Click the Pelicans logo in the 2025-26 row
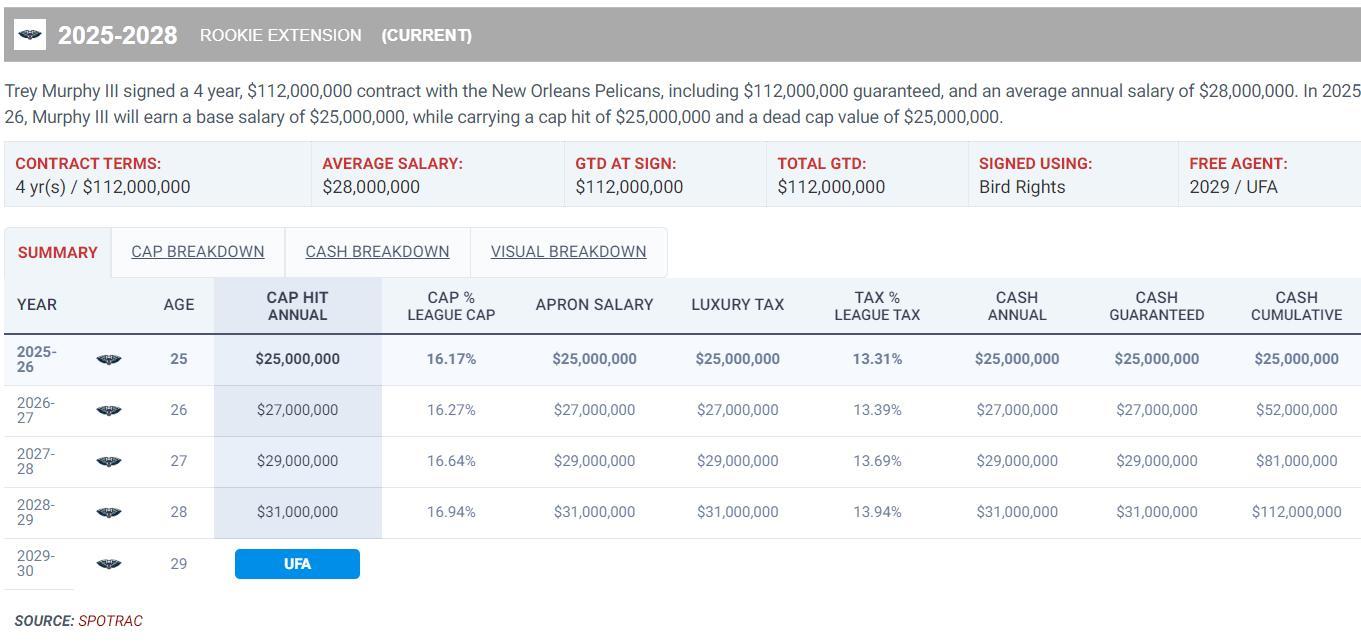This screenshot has width=1361, height=641. point(109,359)
